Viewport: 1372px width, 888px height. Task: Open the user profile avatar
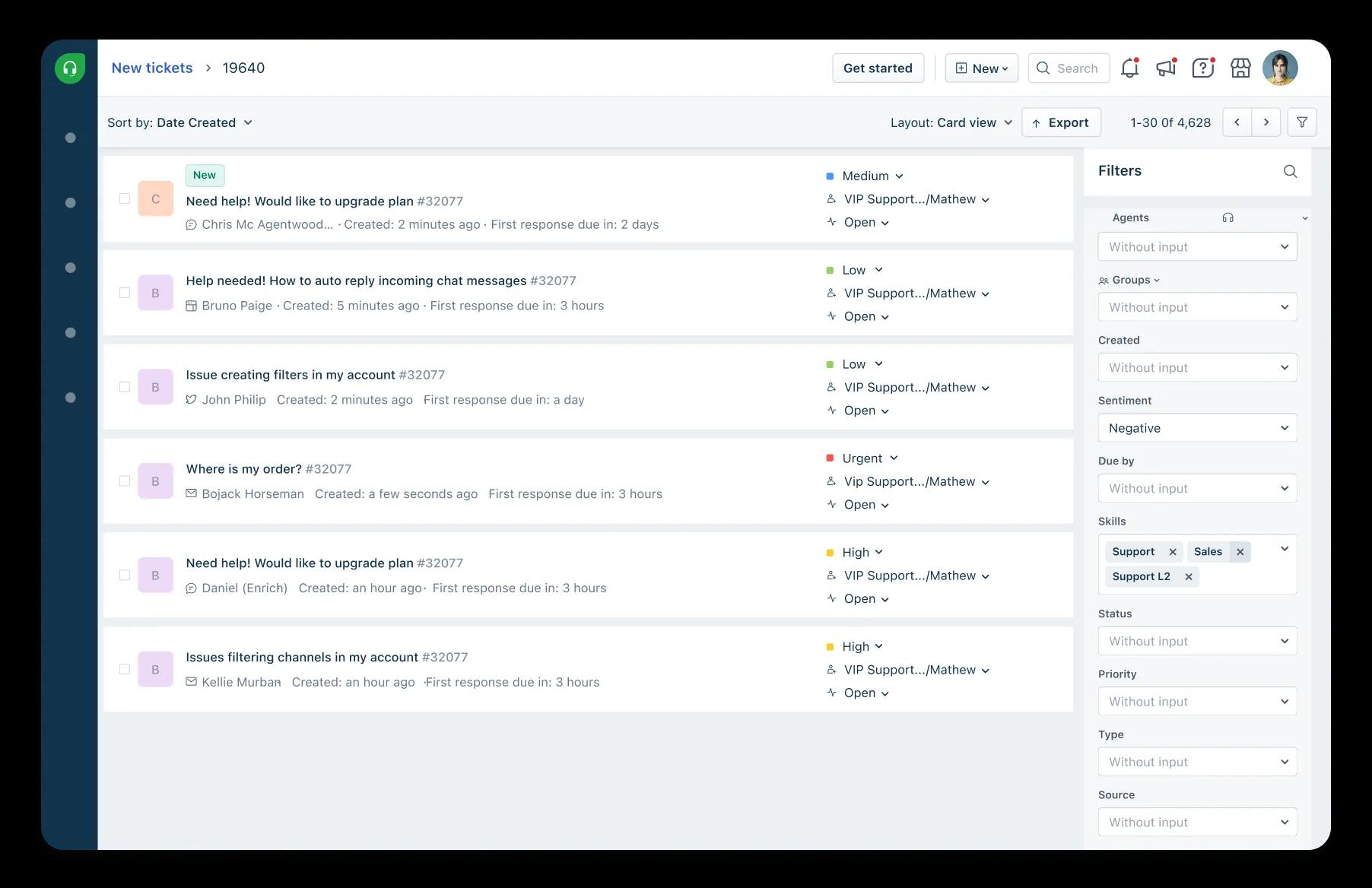tap(1280, 68)
